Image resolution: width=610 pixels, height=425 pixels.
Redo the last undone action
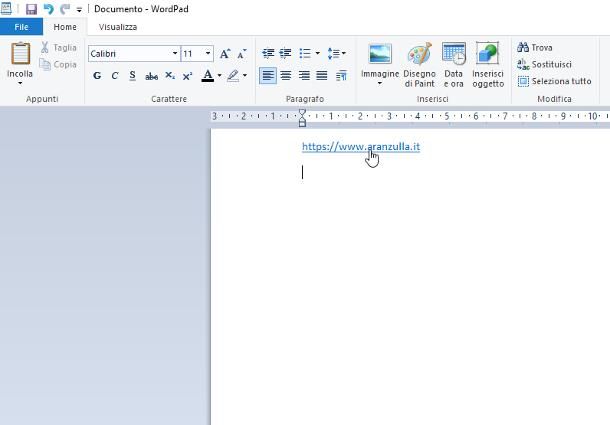[65, 9]
